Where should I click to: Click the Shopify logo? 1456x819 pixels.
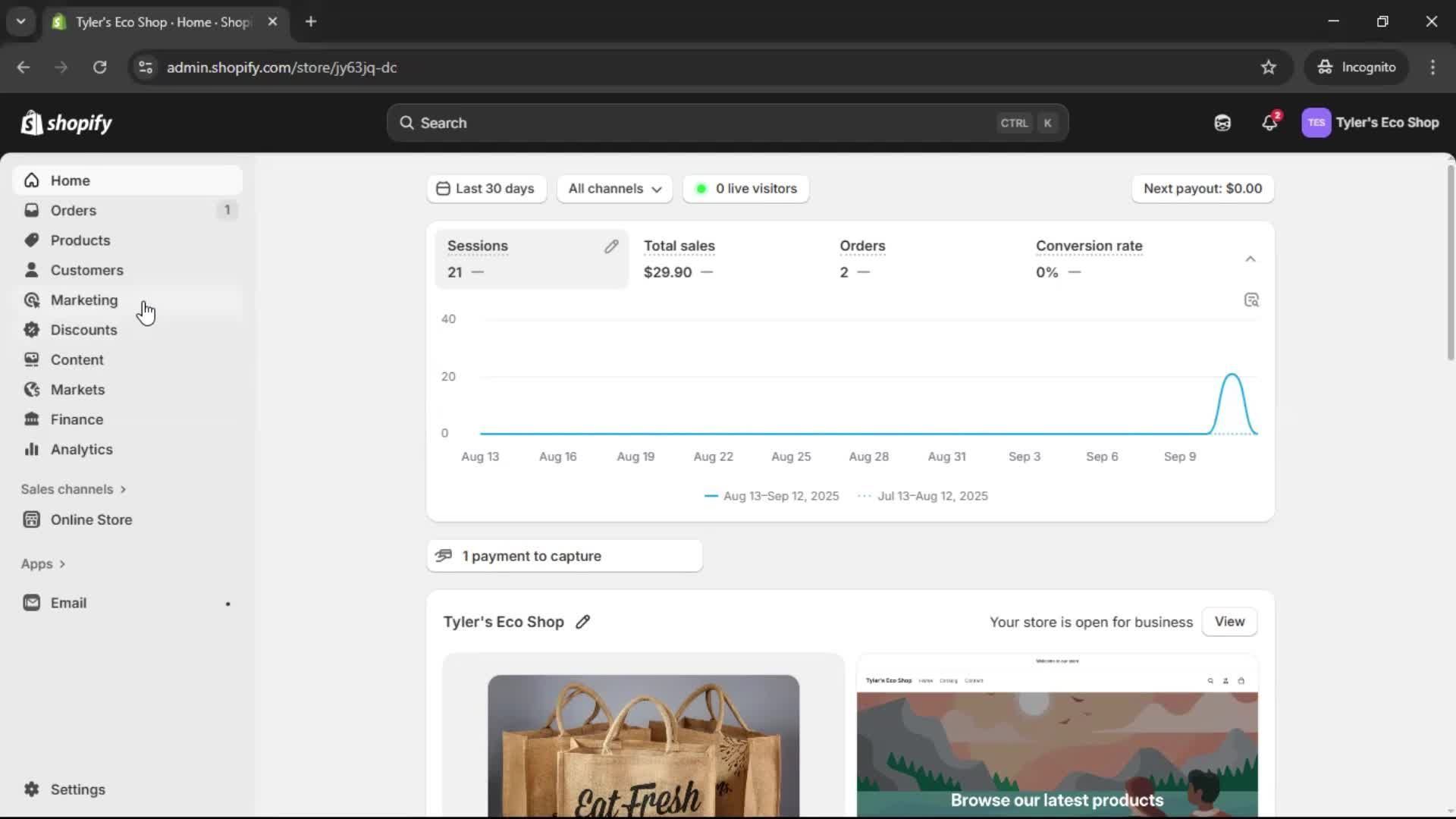[x=67, y=123]
